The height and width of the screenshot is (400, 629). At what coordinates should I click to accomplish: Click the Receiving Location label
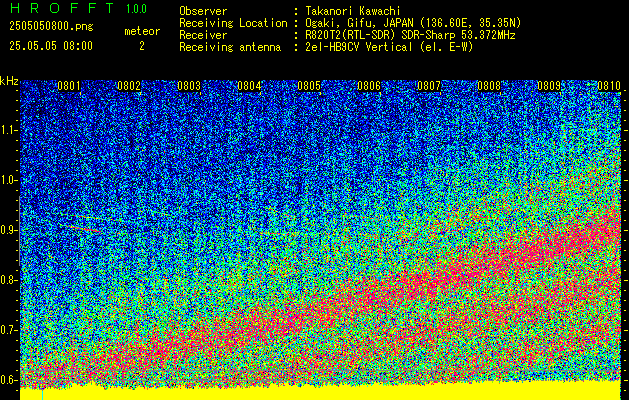pos(233,23)
